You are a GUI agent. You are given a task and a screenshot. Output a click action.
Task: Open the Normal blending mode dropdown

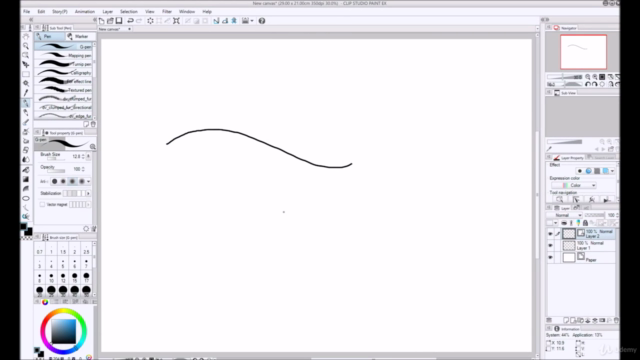pyautogui.click(x=564, y=215)
